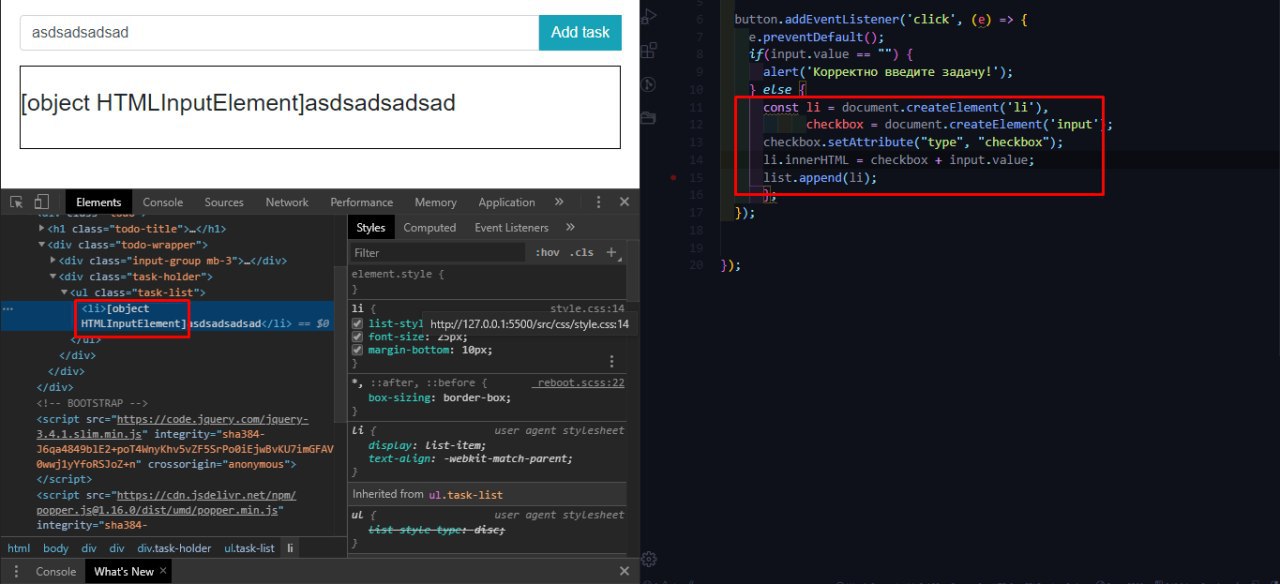Show more DevTools tabs with double chevron

pyautogui.click(x=559, y=202)
